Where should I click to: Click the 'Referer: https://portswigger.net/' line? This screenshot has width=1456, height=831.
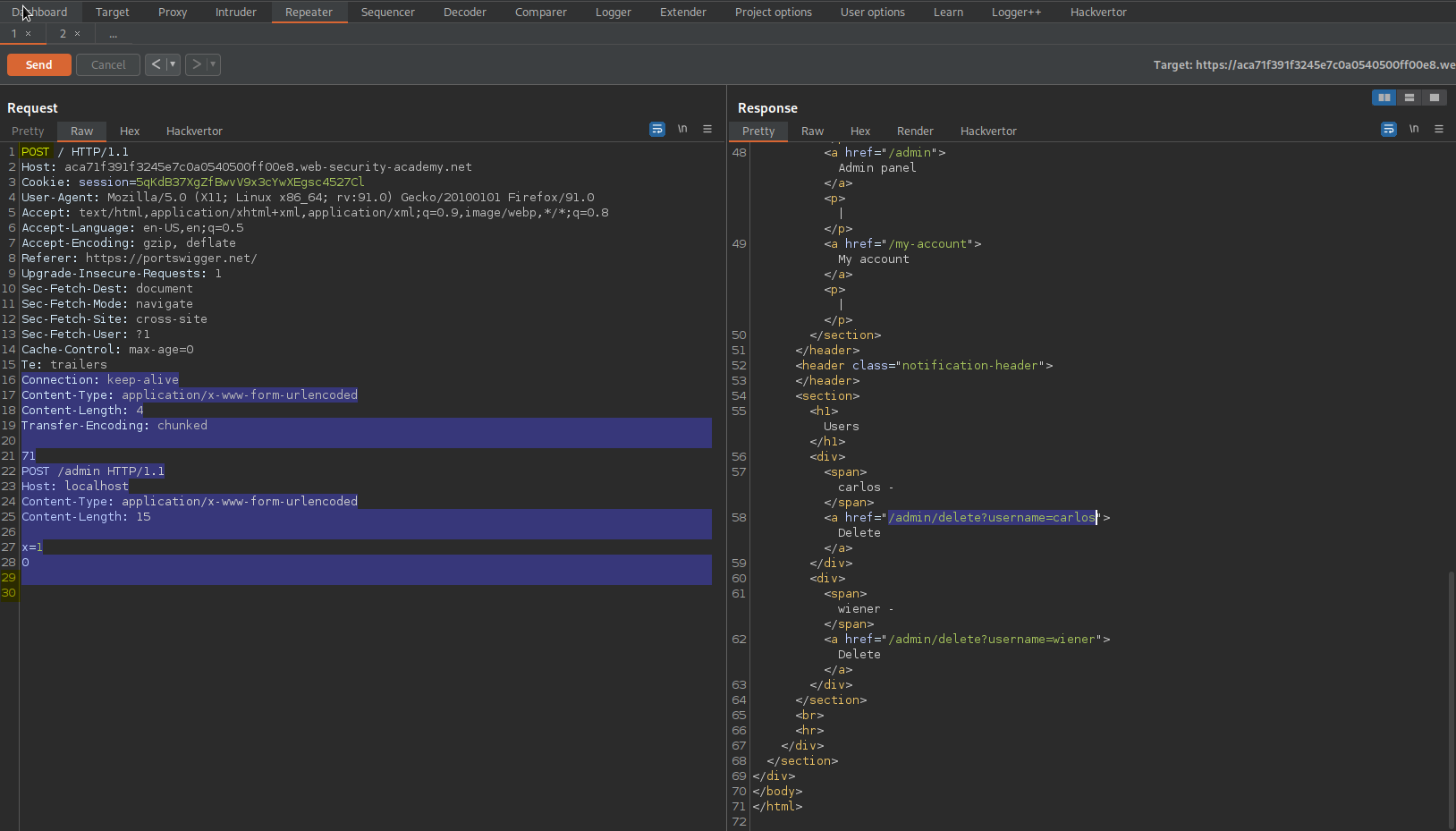[140, 259]
